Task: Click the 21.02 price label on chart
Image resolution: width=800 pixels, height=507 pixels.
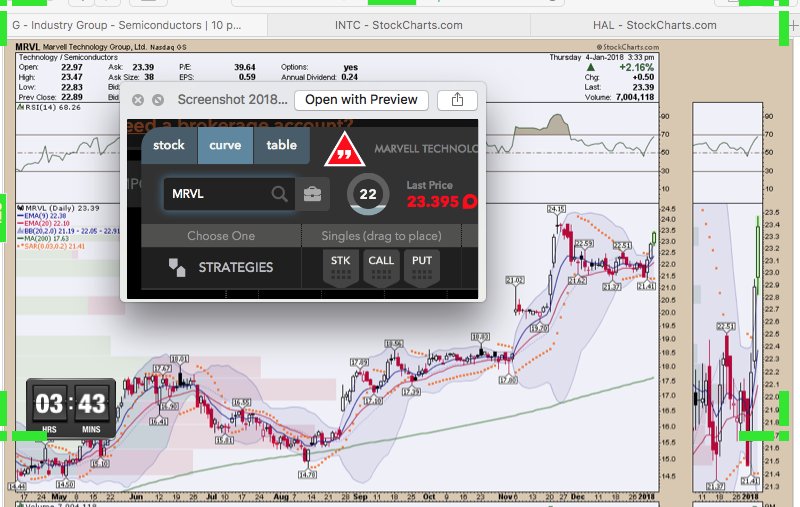Action: click(x=515, y=280)
